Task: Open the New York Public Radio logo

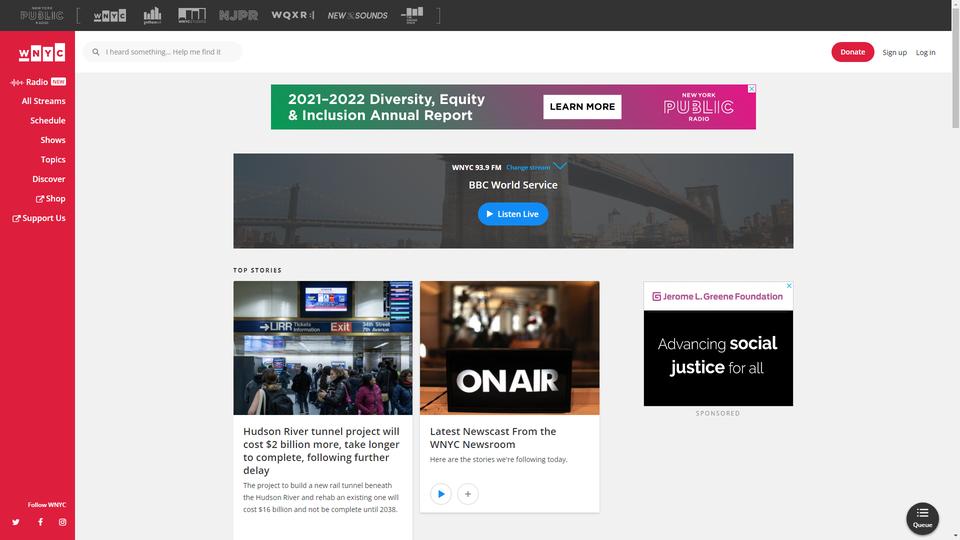Action: (42, 15)
